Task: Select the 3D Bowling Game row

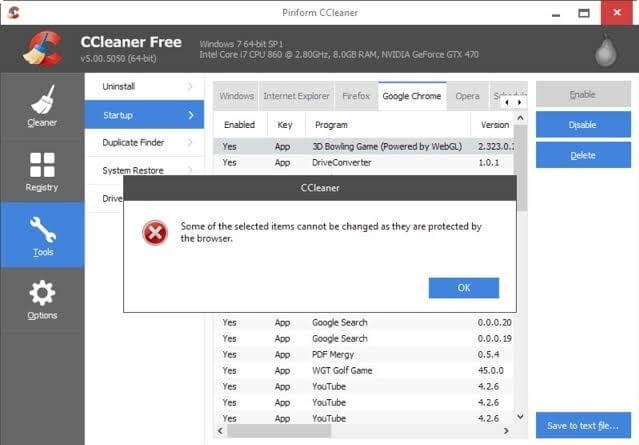Action: 364,147
